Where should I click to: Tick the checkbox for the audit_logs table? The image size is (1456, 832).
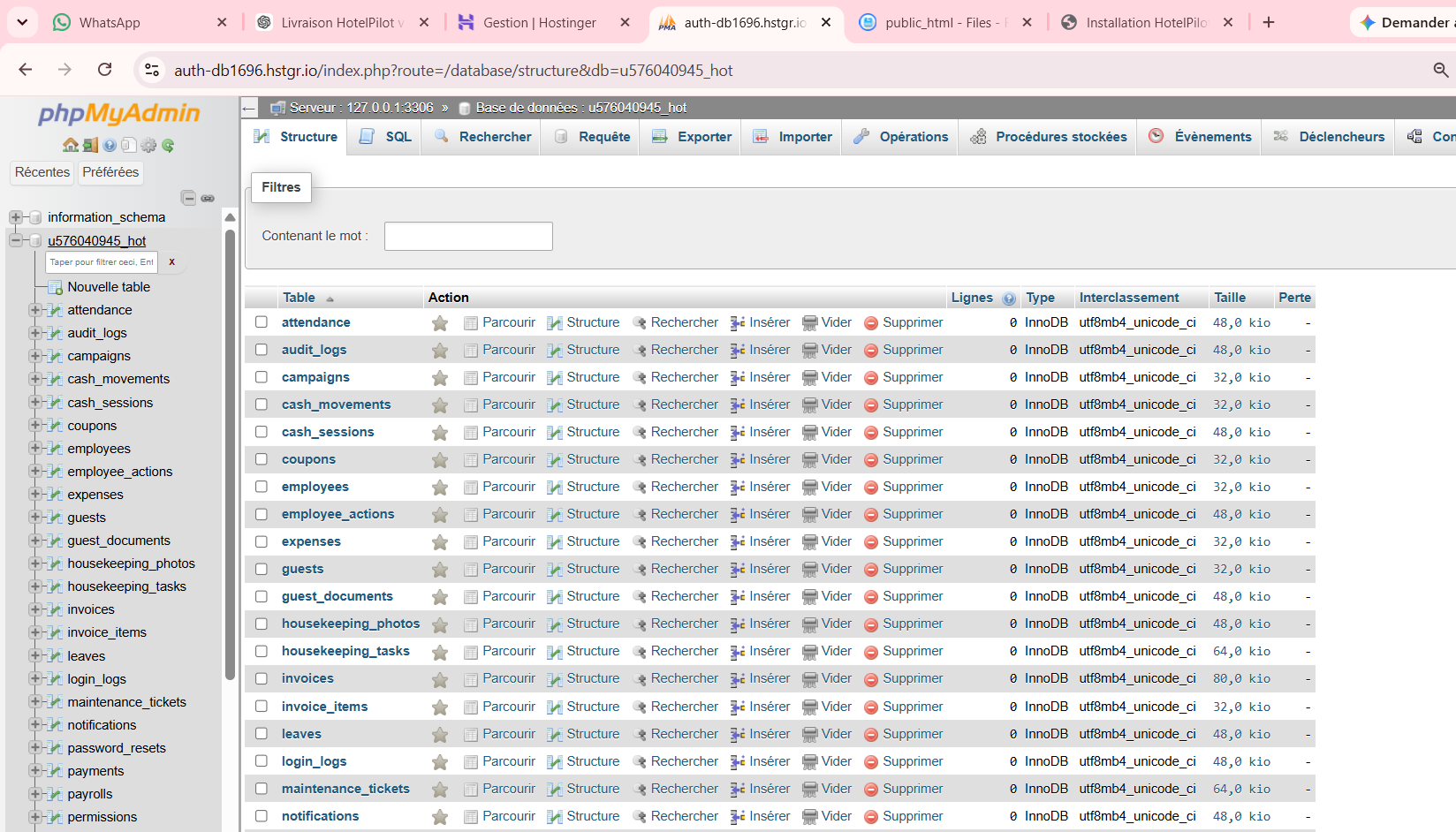[262, 350]
